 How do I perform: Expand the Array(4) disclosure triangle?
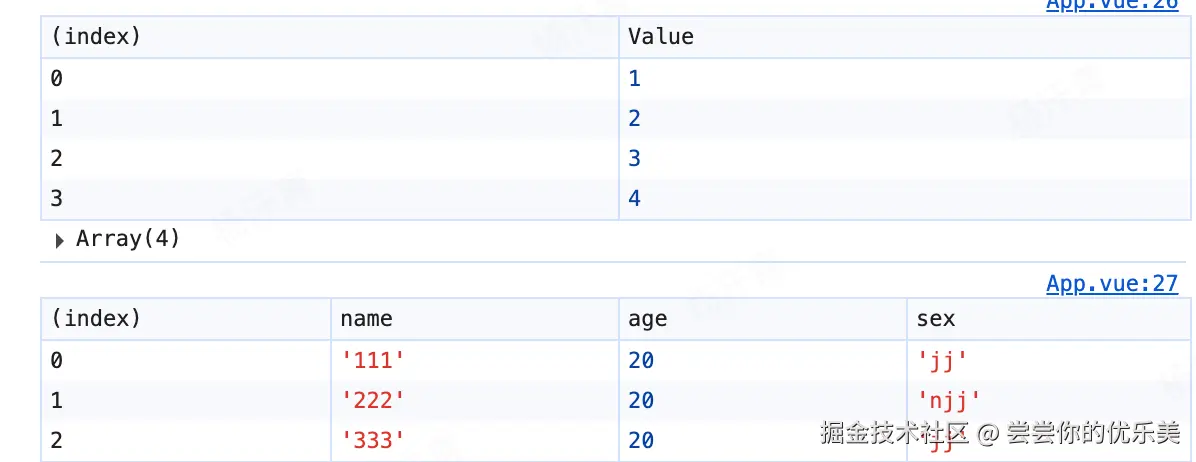(60, 240)
